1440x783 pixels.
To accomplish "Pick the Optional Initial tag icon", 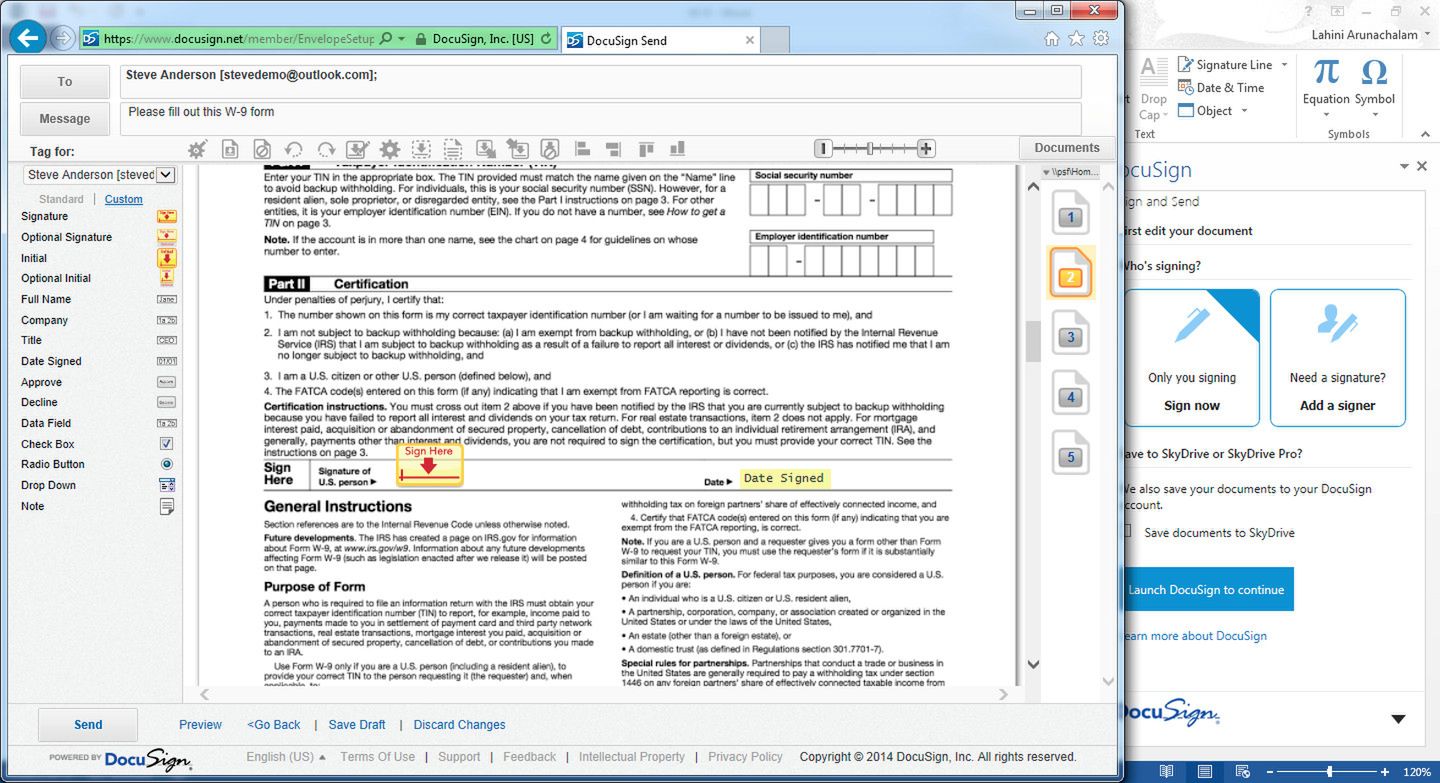I will click(x=167, y=278).
